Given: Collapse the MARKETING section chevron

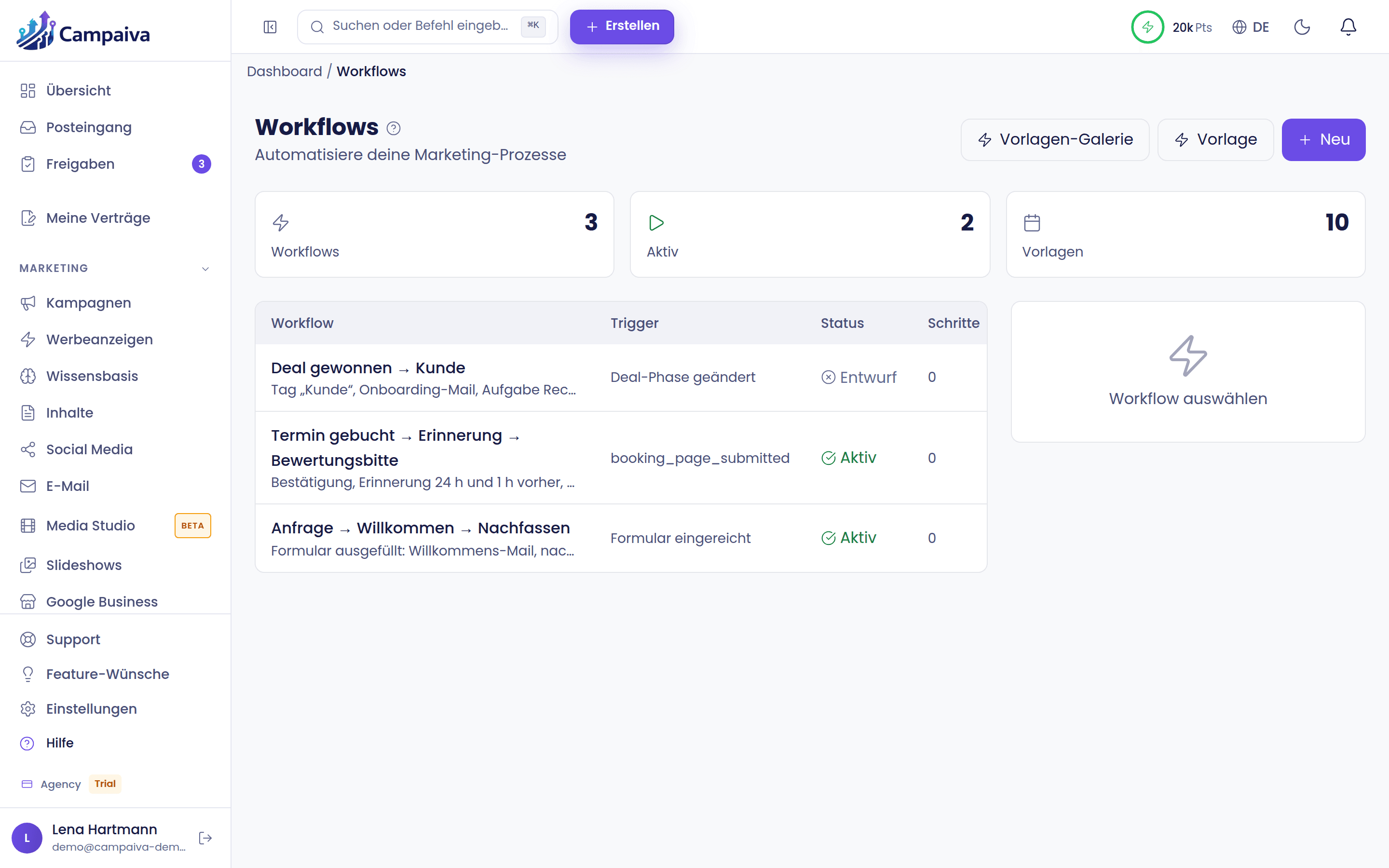Looking at the screenshot, I should coord(205,269).
